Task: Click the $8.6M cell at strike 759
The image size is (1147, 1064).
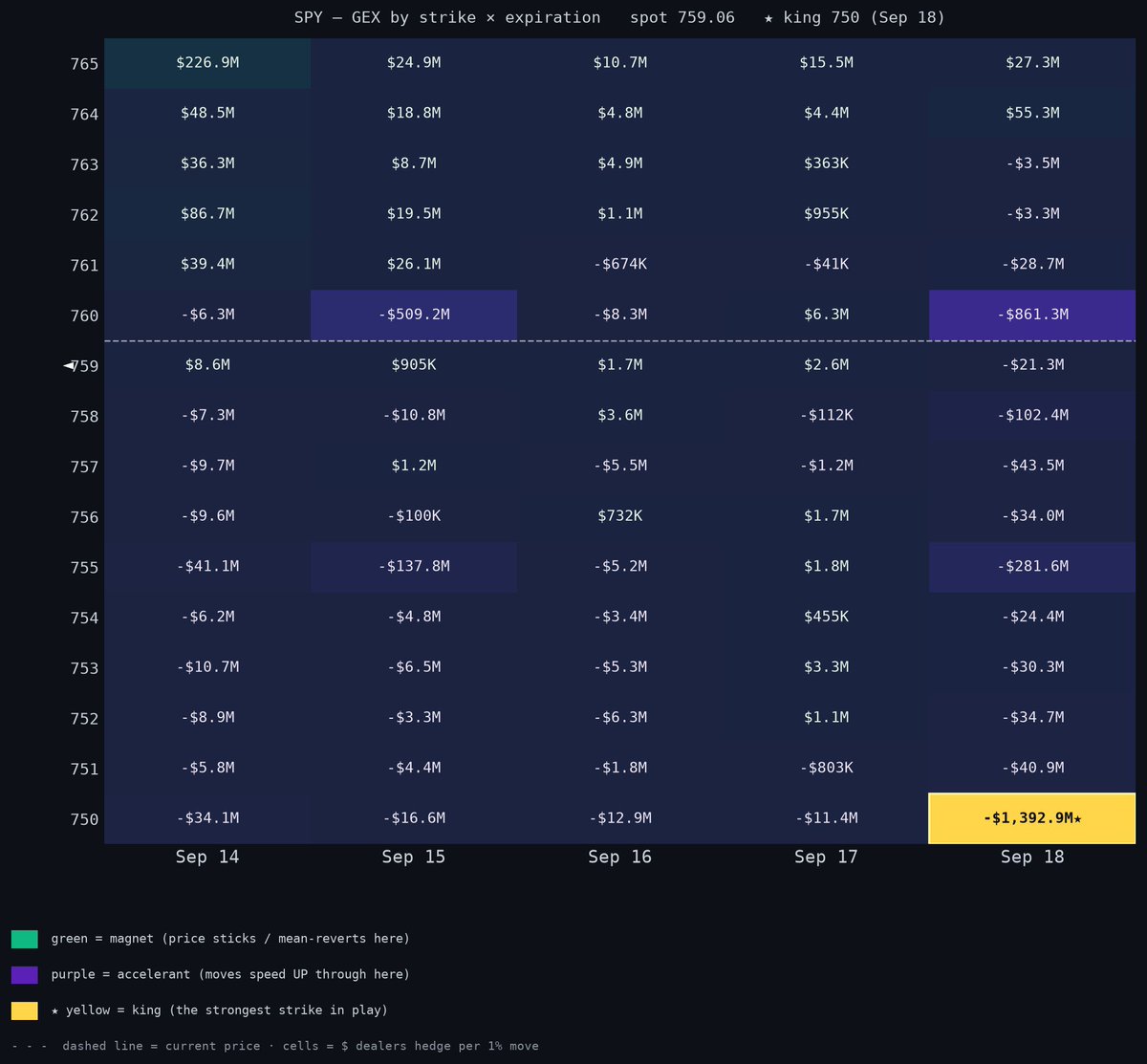Action: point(207,365)
